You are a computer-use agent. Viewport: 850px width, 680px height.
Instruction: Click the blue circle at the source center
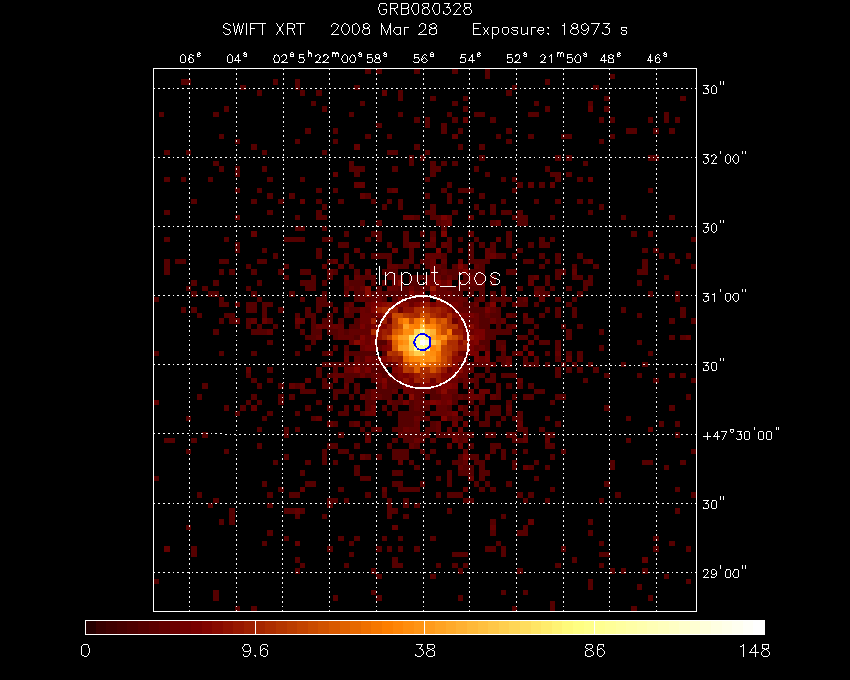[422, 342]
